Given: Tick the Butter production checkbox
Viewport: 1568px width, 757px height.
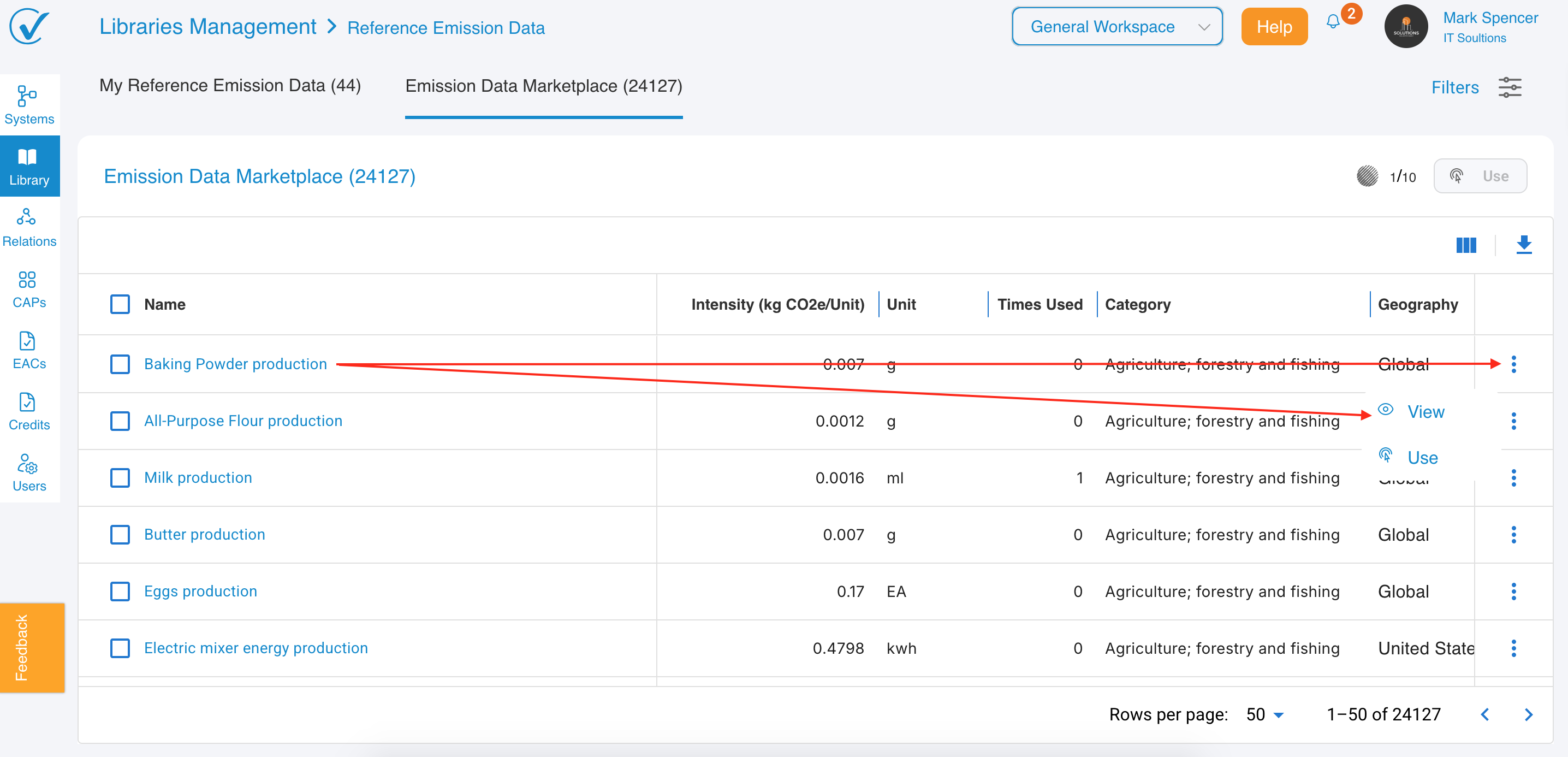Looking at the screenshot, I should pyautogui.click(x=120, y=535).
